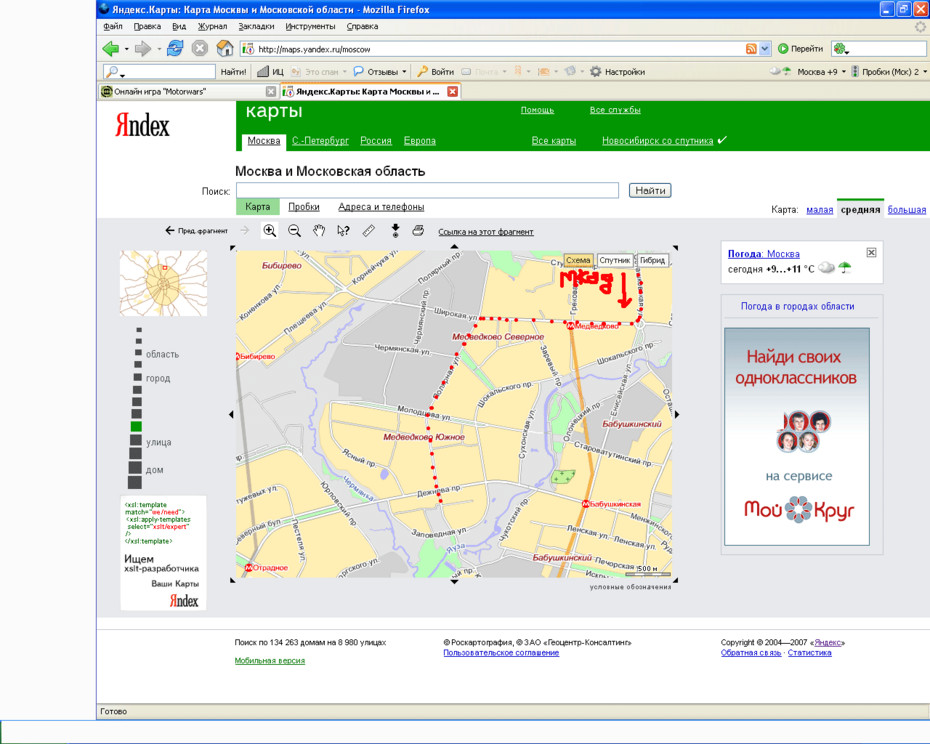Switch map view to Схема
This screenshot has width=930, height=744.
(x=578, y=260)
